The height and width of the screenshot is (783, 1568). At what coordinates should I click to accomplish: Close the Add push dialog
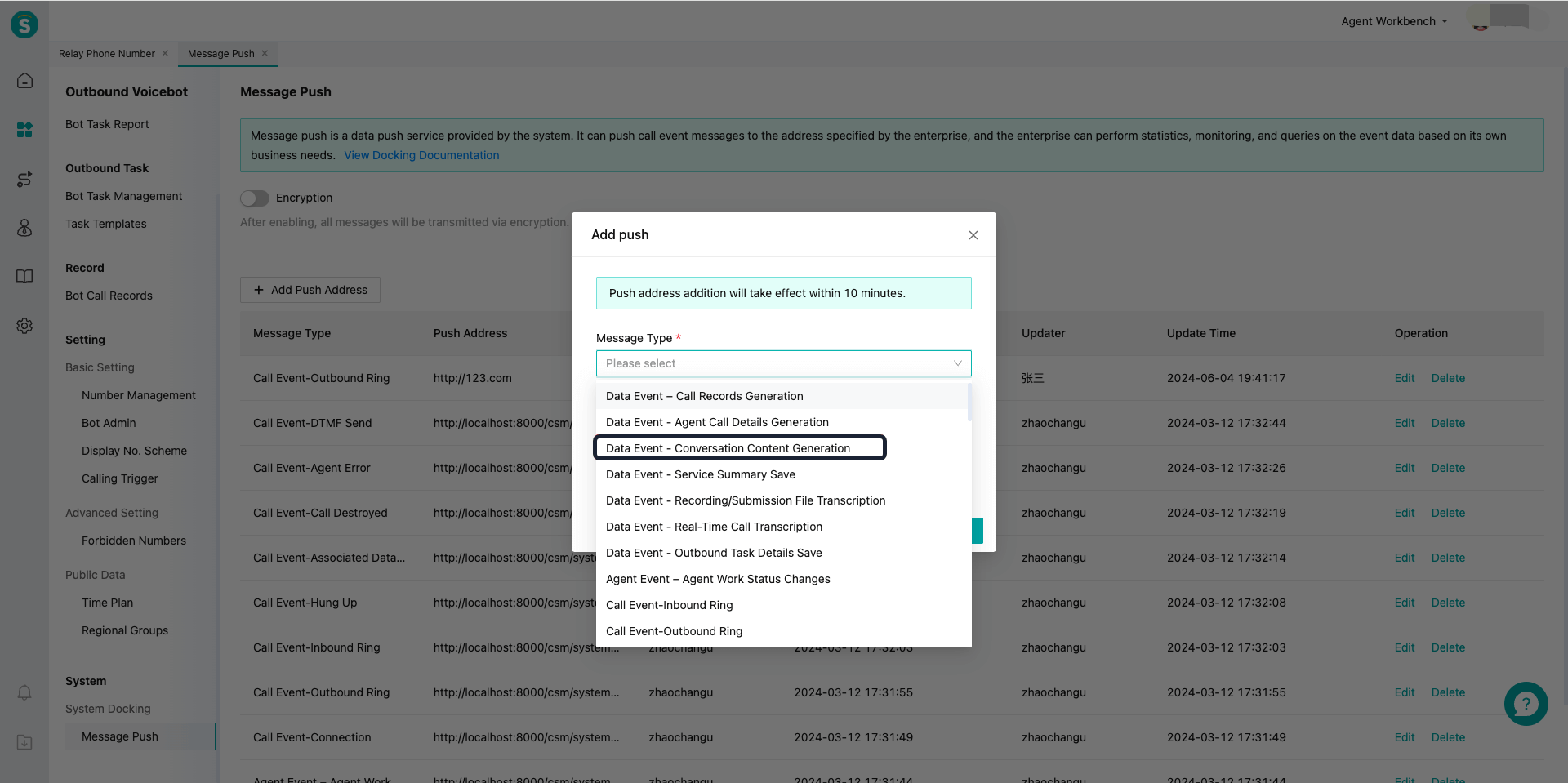[x=973, y=235]
